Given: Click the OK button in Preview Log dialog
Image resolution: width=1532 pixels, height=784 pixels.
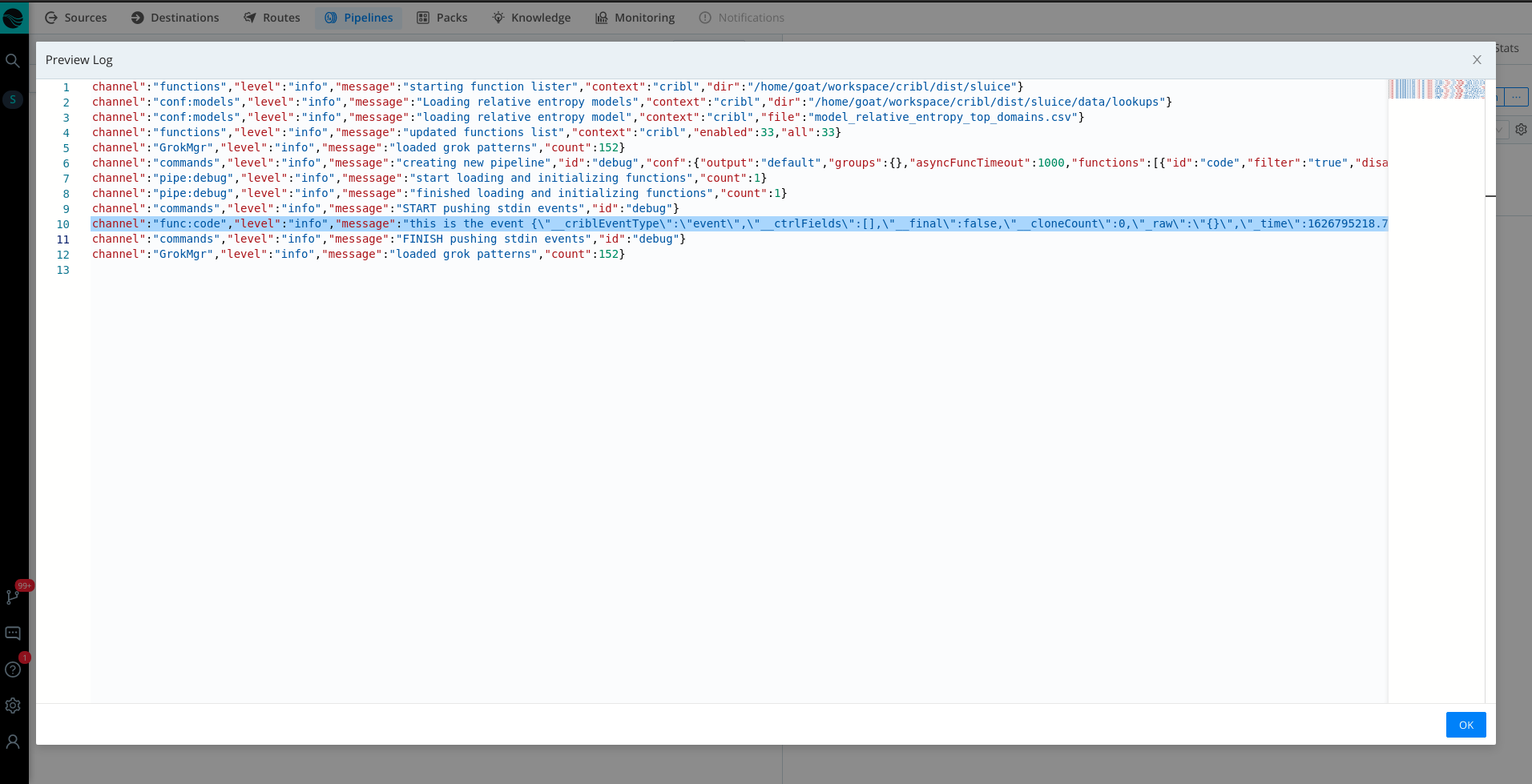Looking at the screenshot, I should click(x=1465, y=725).
